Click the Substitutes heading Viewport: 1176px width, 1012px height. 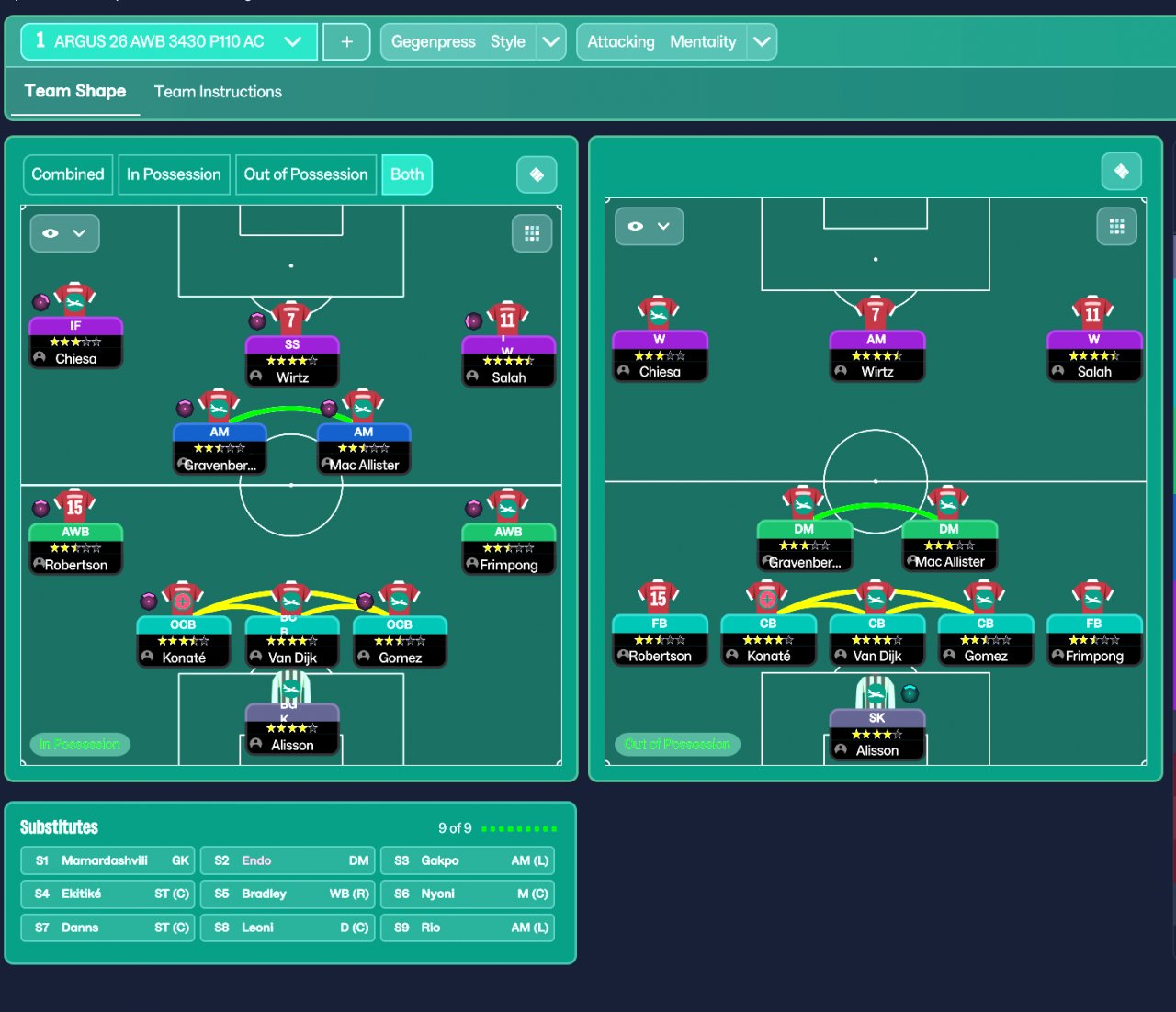(60, 827)
